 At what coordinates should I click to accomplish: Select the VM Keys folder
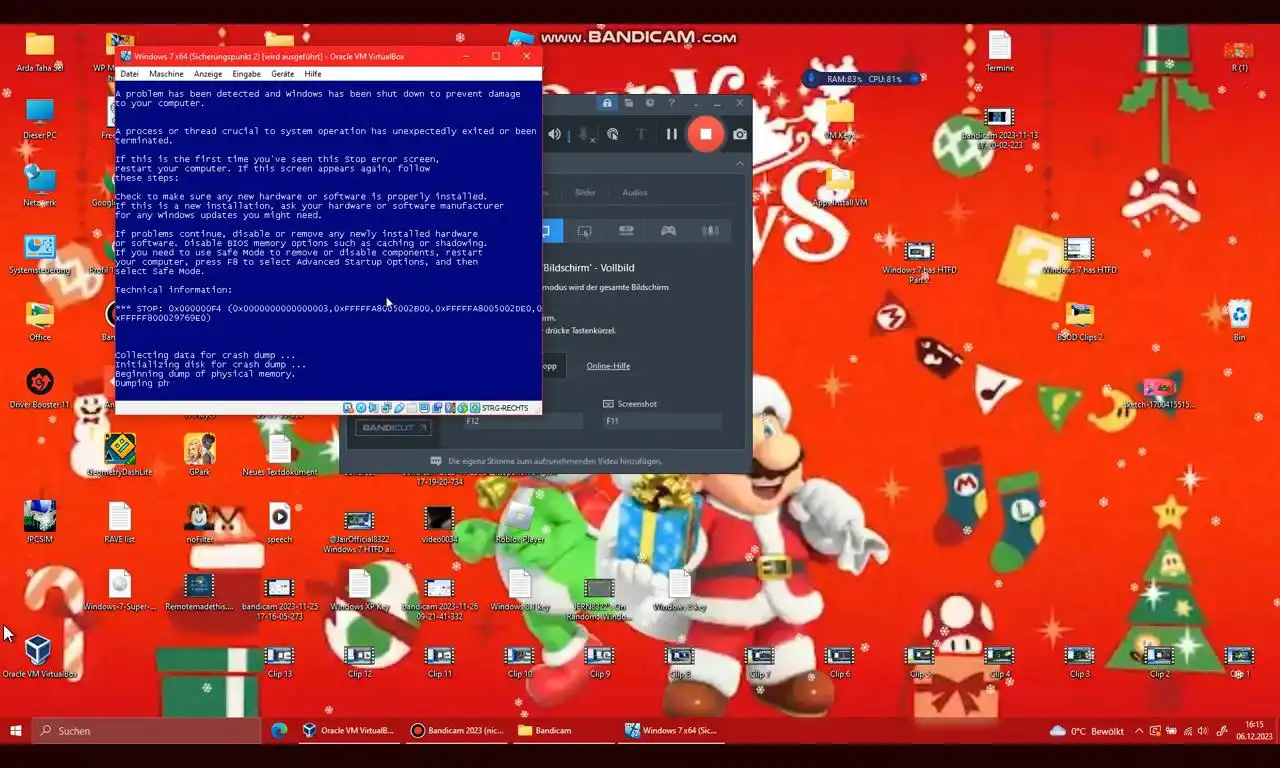click(839, 118)
